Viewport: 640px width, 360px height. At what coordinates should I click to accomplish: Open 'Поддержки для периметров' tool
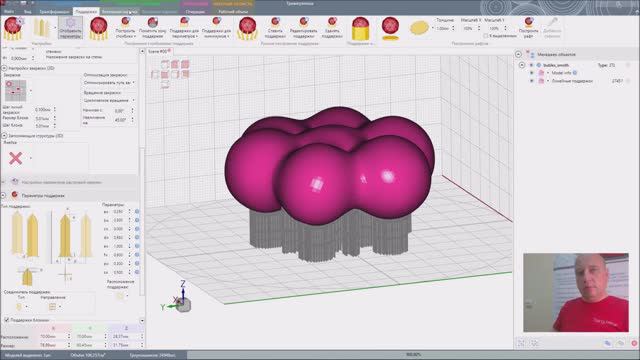[x=184, y=28]
